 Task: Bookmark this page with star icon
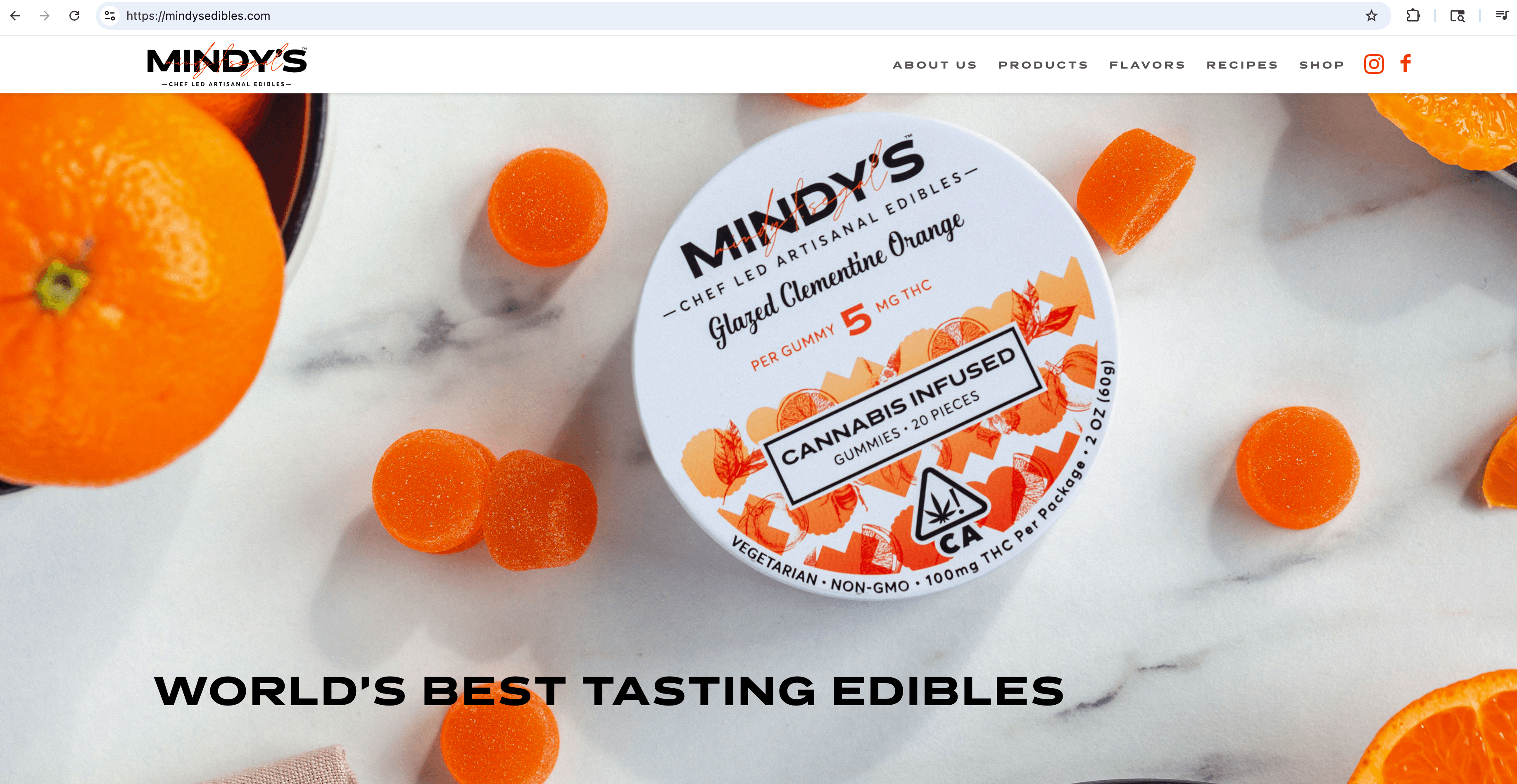(x=1372, y=16)
